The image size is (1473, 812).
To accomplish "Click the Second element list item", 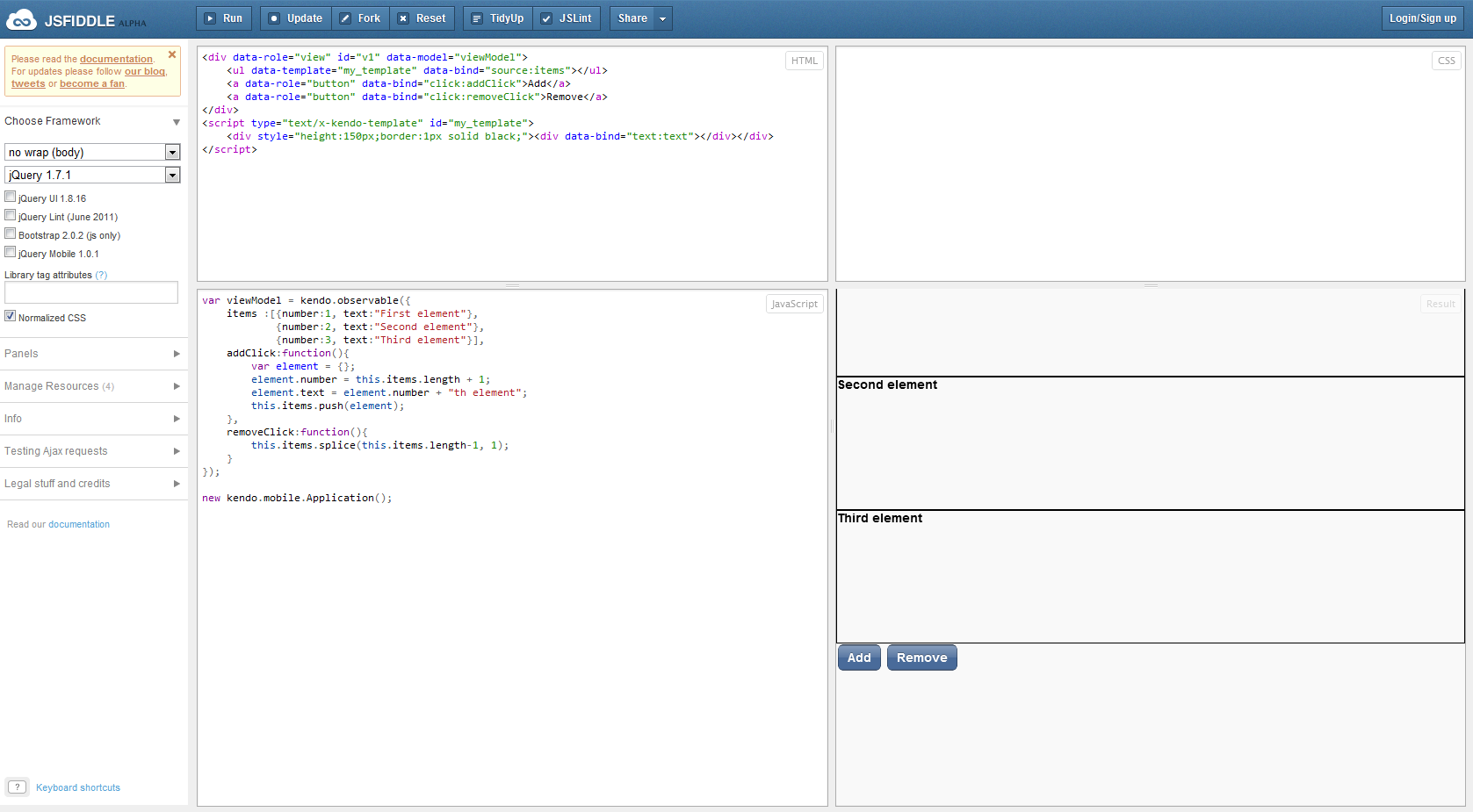I will click(1151, 443).
